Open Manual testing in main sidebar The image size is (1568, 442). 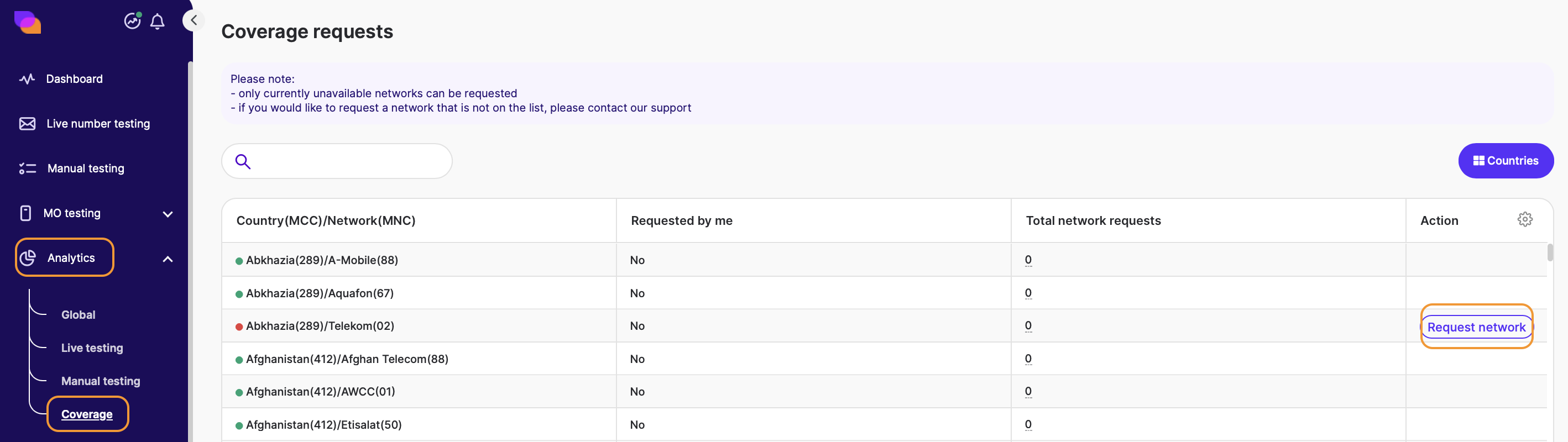point(85,169)
